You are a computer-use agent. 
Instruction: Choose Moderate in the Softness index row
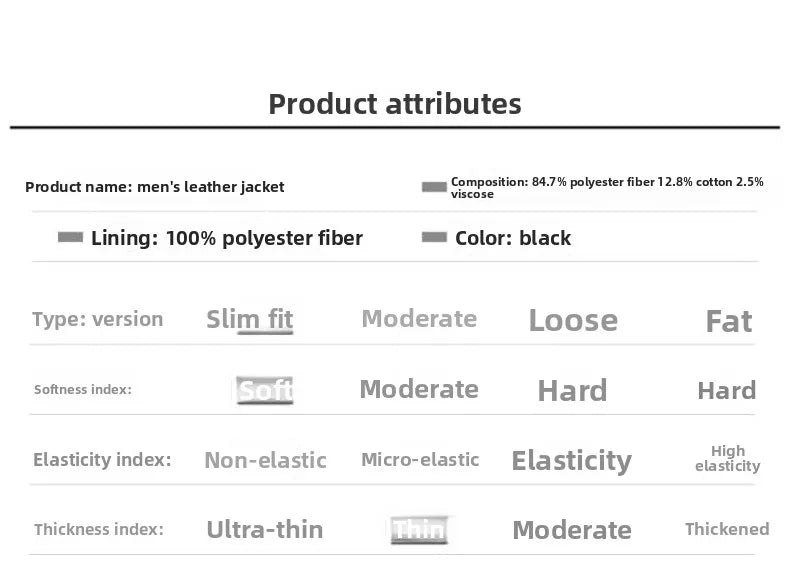419,389
